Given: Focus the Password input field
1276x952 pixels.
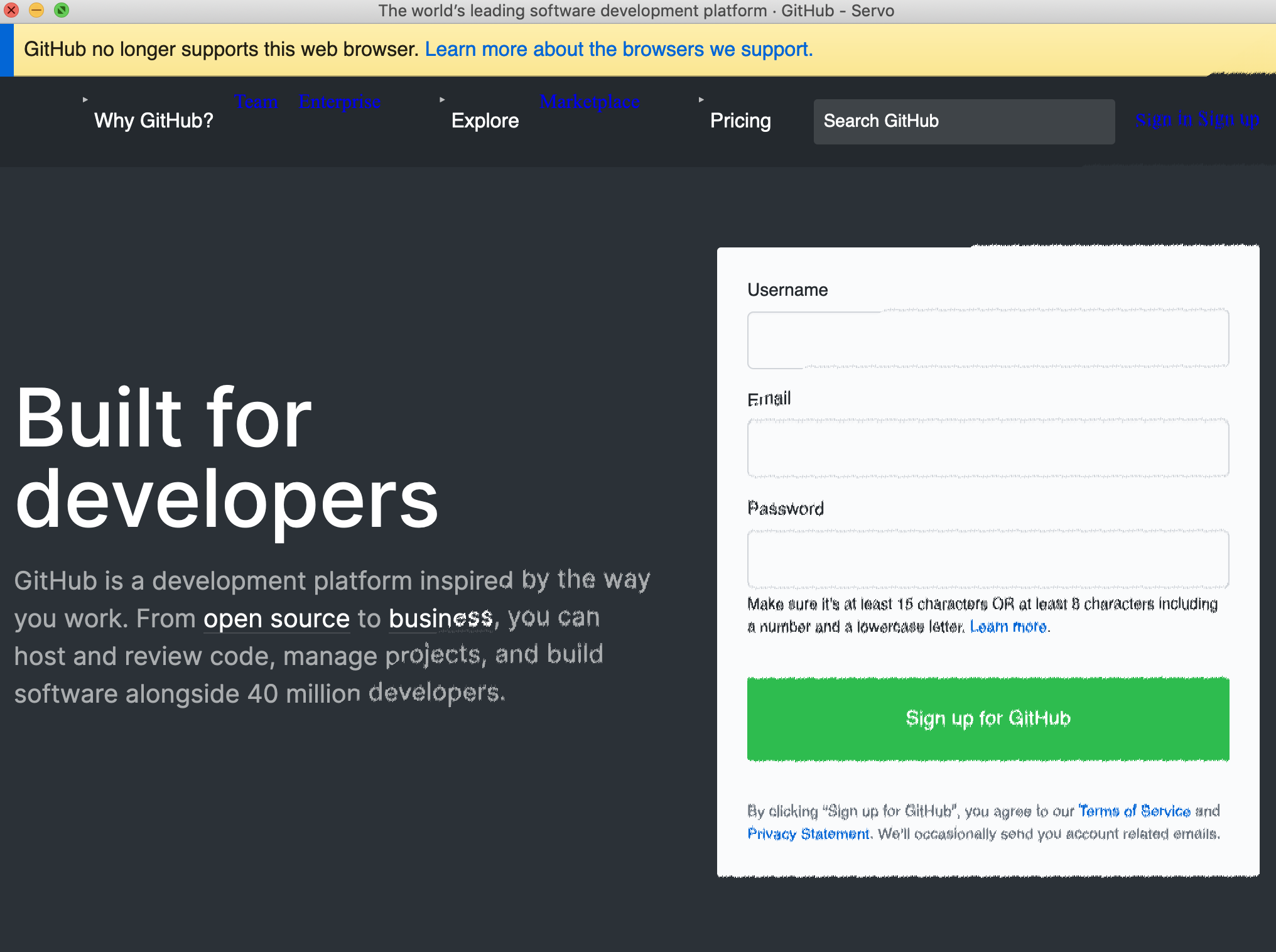Looking at the screenshot, I should pos(988,558).
